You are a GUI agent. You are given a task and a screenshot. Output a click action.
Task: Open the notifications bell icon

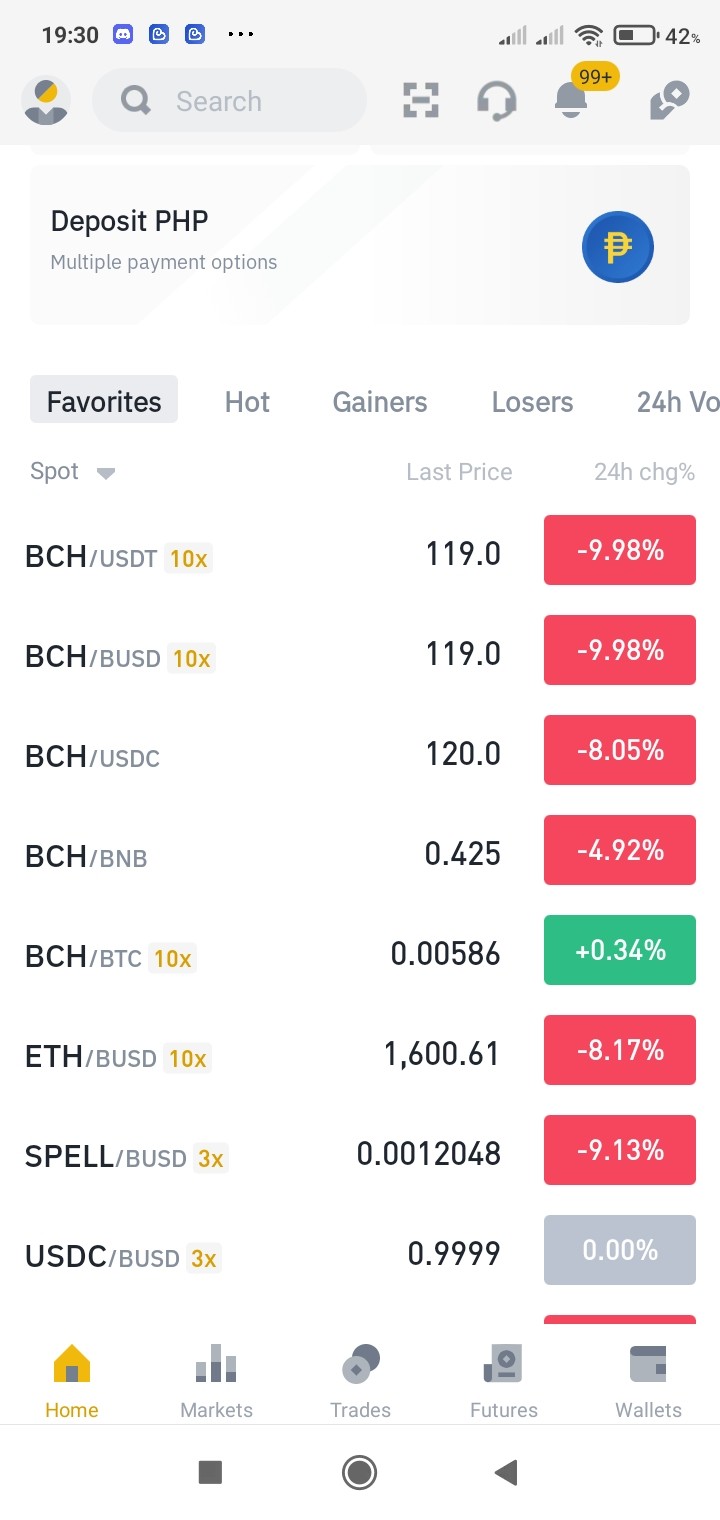(x=571, y=100)
